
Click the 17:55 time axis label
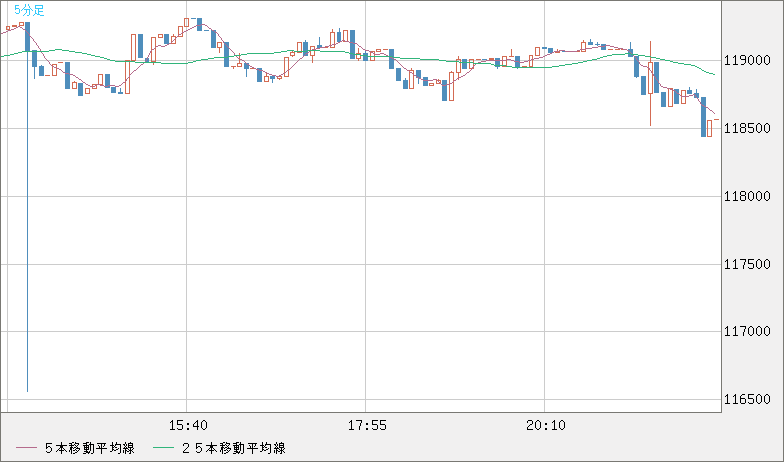tap(367, 426)
